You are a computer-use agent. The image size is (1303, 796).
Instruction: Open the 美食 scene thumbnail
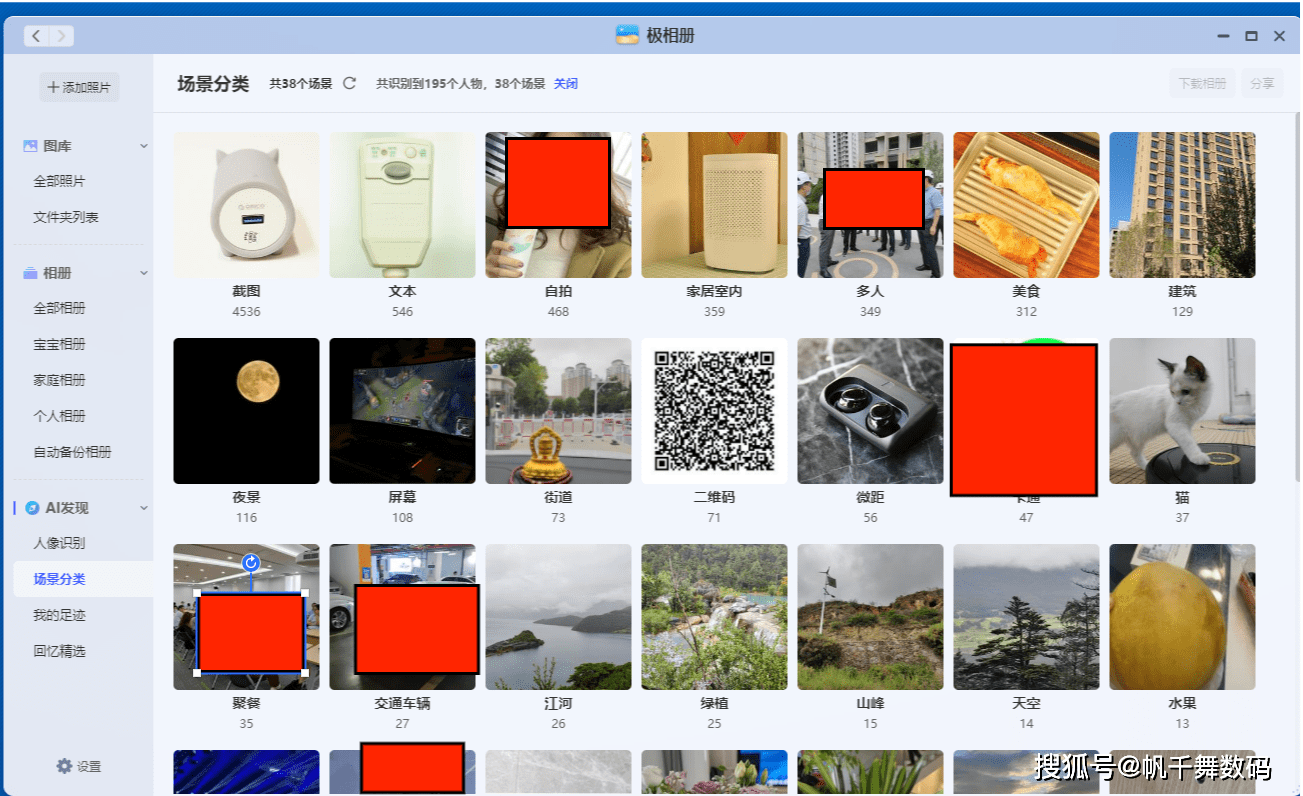tap(1026, 205)
